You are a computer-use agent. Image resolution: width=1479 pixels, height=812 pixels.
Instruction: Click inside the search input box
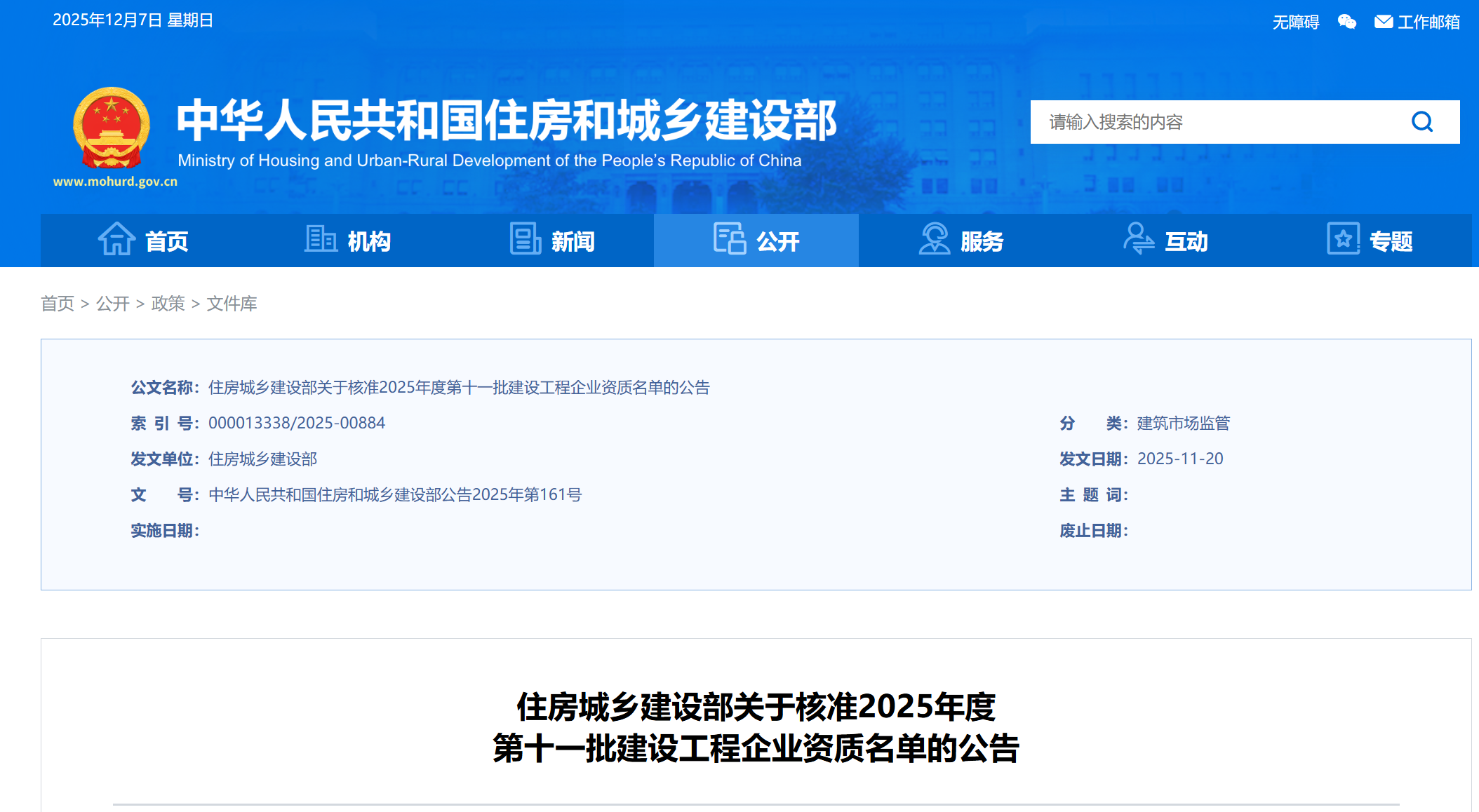pos(1193,122)
